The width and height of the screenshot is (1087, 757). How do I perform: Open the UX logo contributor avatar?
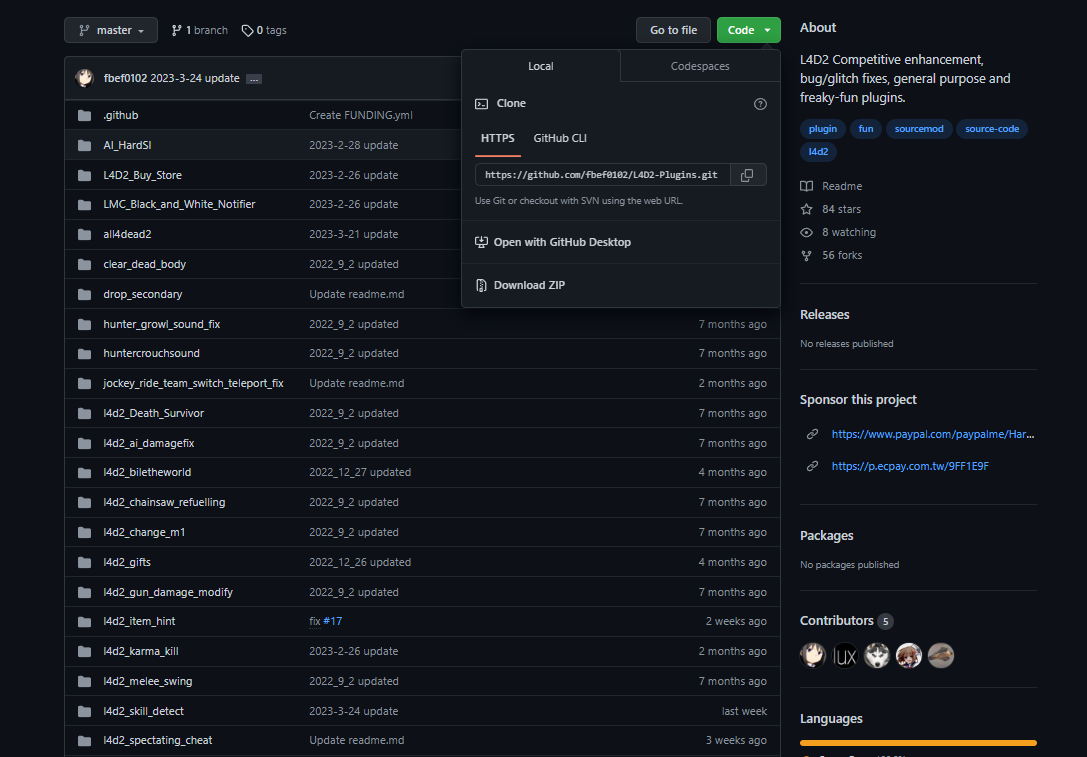844,655
